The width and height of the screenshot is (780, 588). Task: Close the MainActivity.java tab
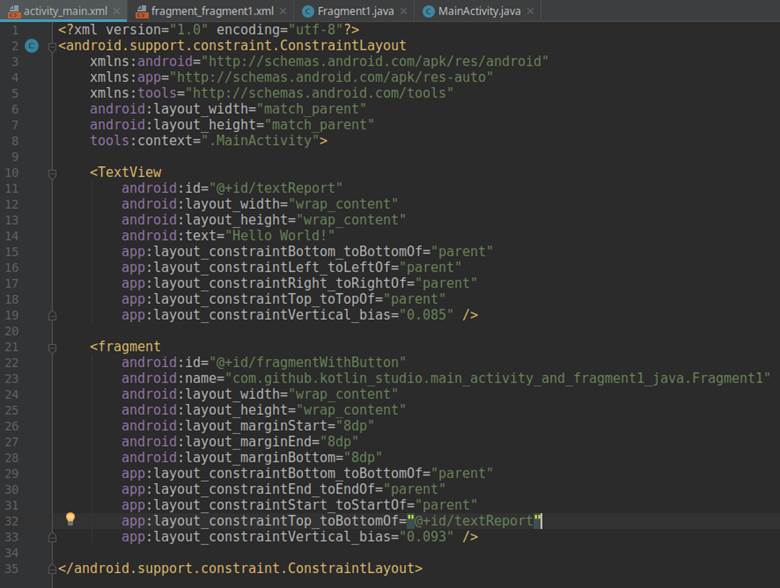[530, 11]
